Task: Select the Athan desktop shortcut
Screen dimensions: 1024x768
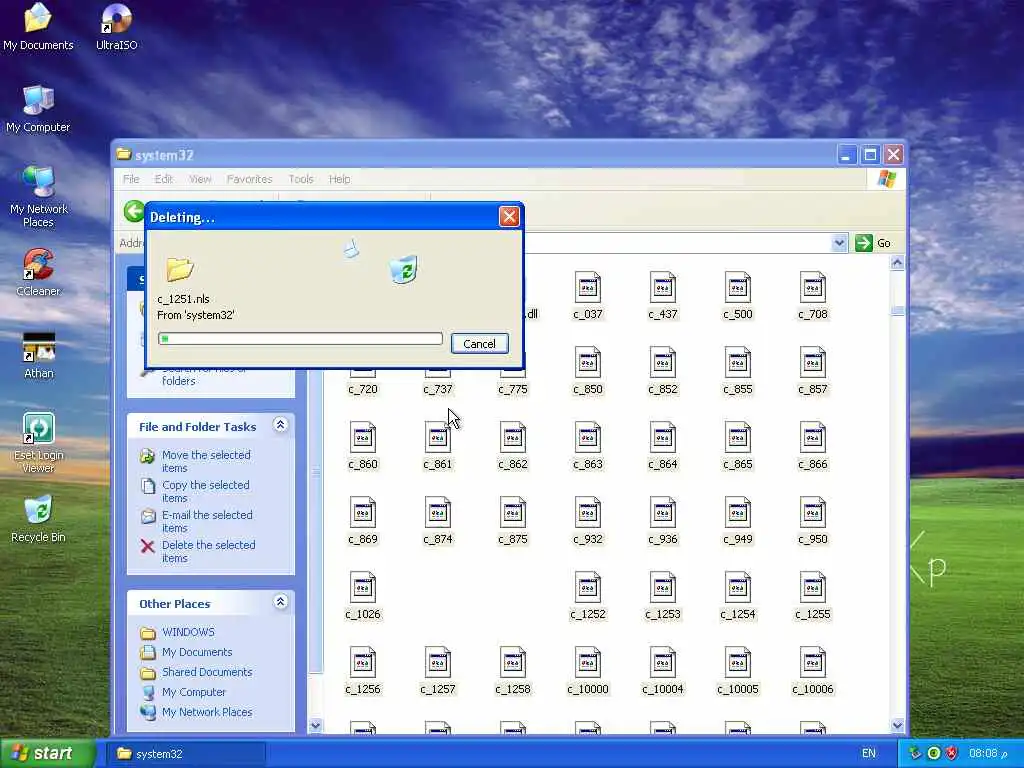Action: pyautogui.click(x=39, y=355)
